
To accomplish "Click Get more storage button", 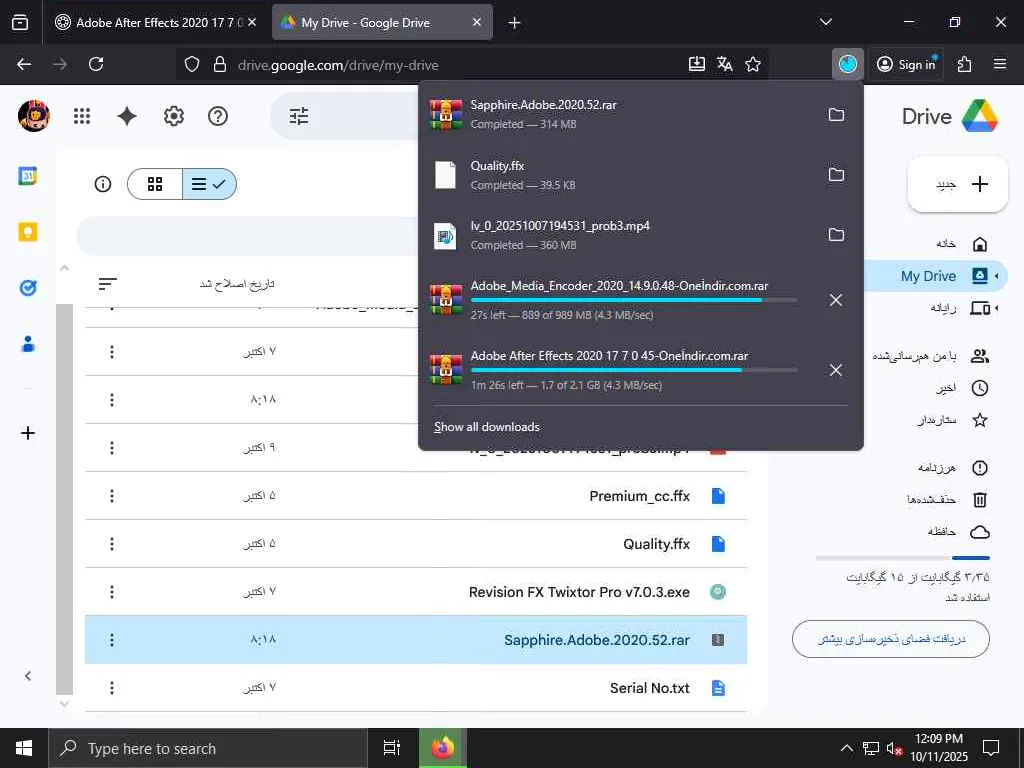I will point(891,639).
